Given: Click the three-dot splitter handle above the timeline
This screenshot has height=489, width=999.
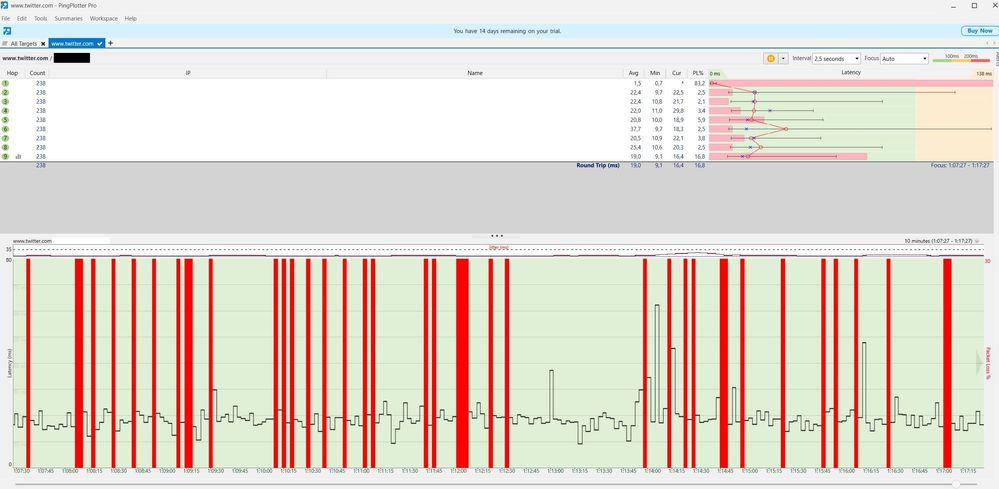Looking at the screenshot, I should (497, 236).
